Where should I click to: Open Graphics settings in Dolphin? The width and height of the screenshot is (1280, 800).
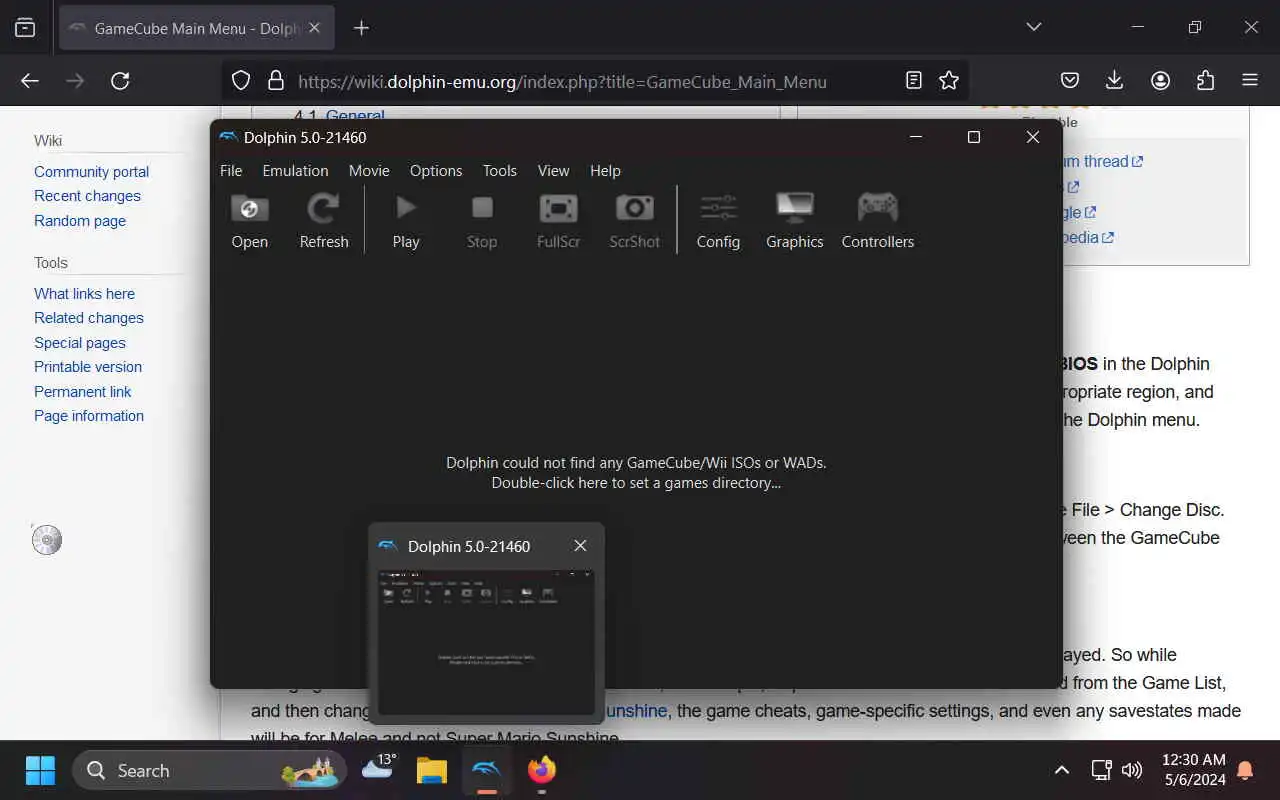pos(795,220)
